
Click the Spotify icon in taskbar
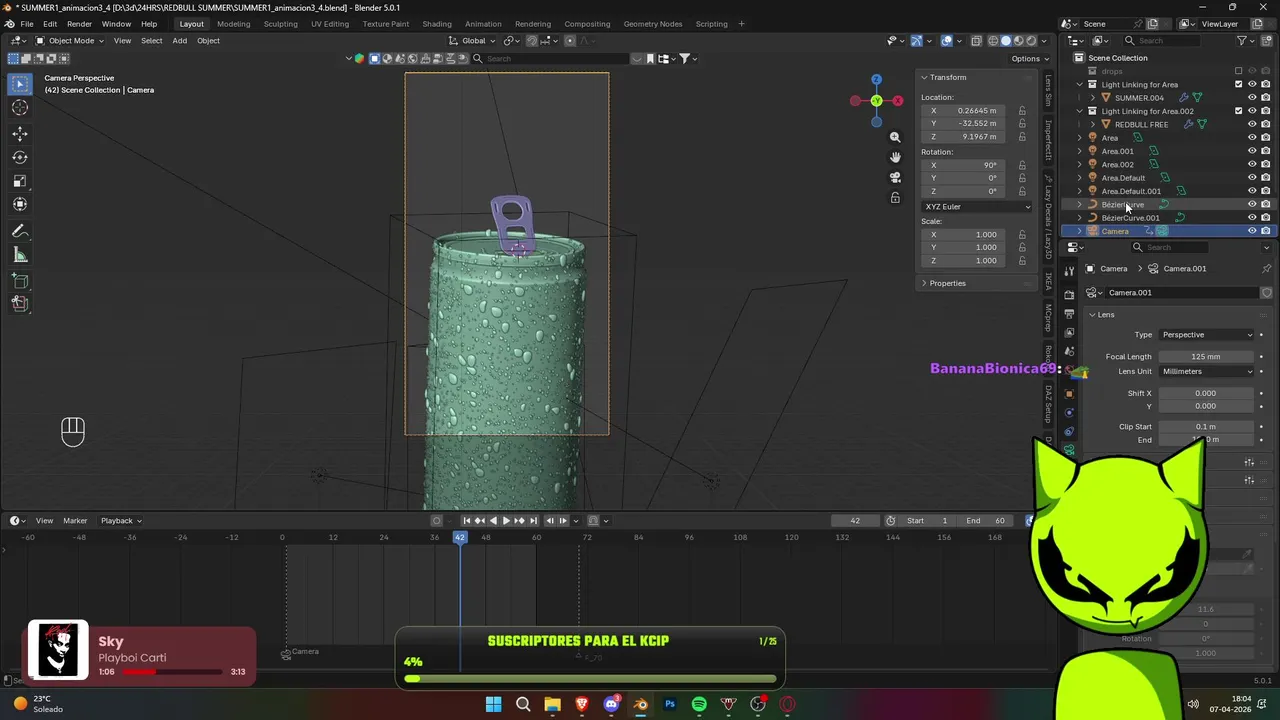(699, 704)
